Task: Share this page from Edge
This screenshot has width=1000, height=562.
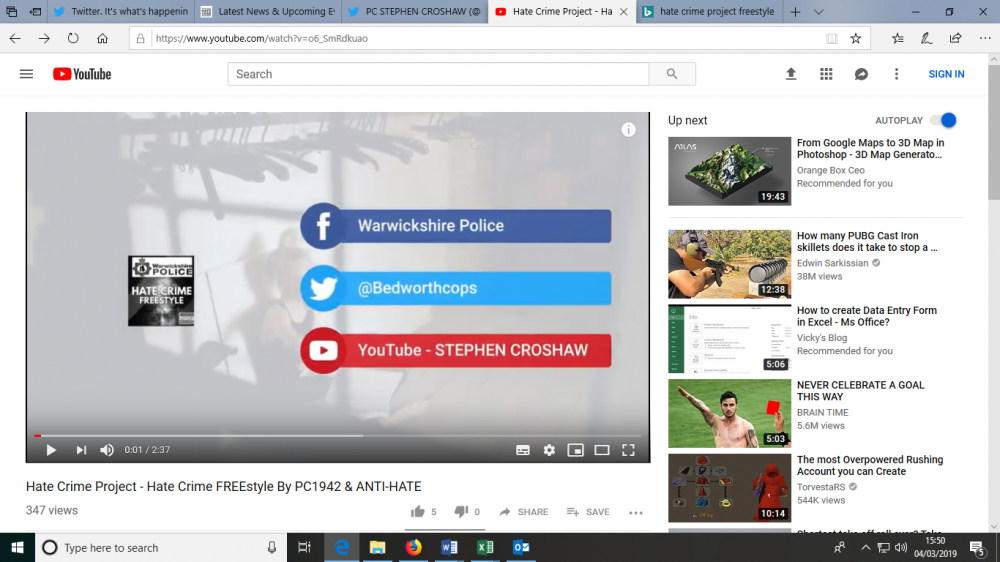Action: pos(955,38)
